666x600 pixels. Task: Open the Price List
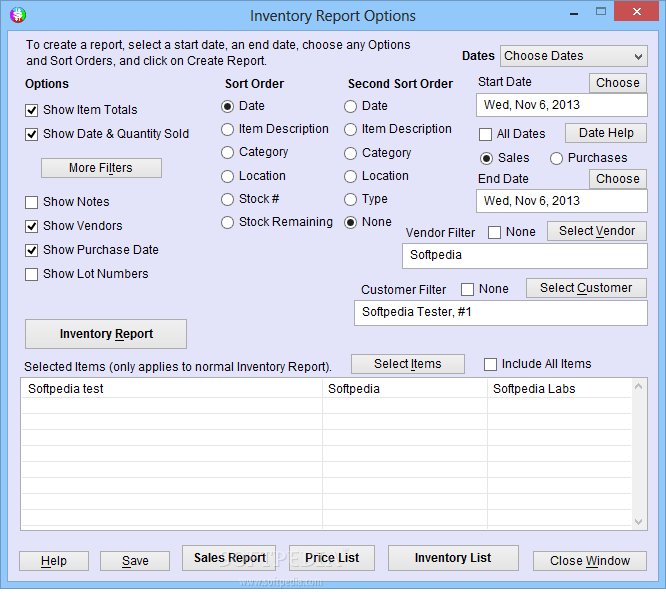click(x=332, y=558)
